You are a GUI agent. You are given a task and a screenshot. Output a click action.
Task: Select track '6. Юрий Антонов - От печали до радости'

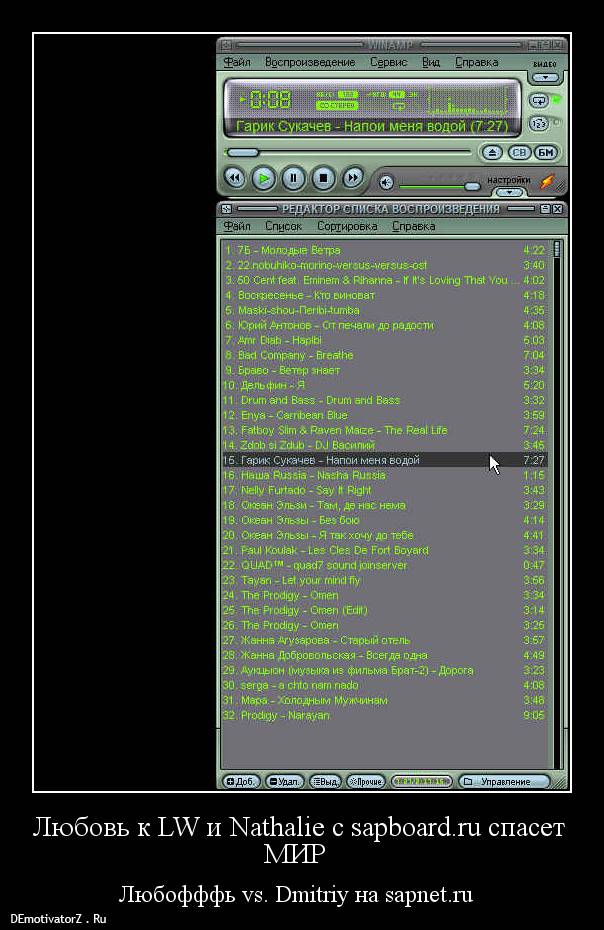click(384, 325)
